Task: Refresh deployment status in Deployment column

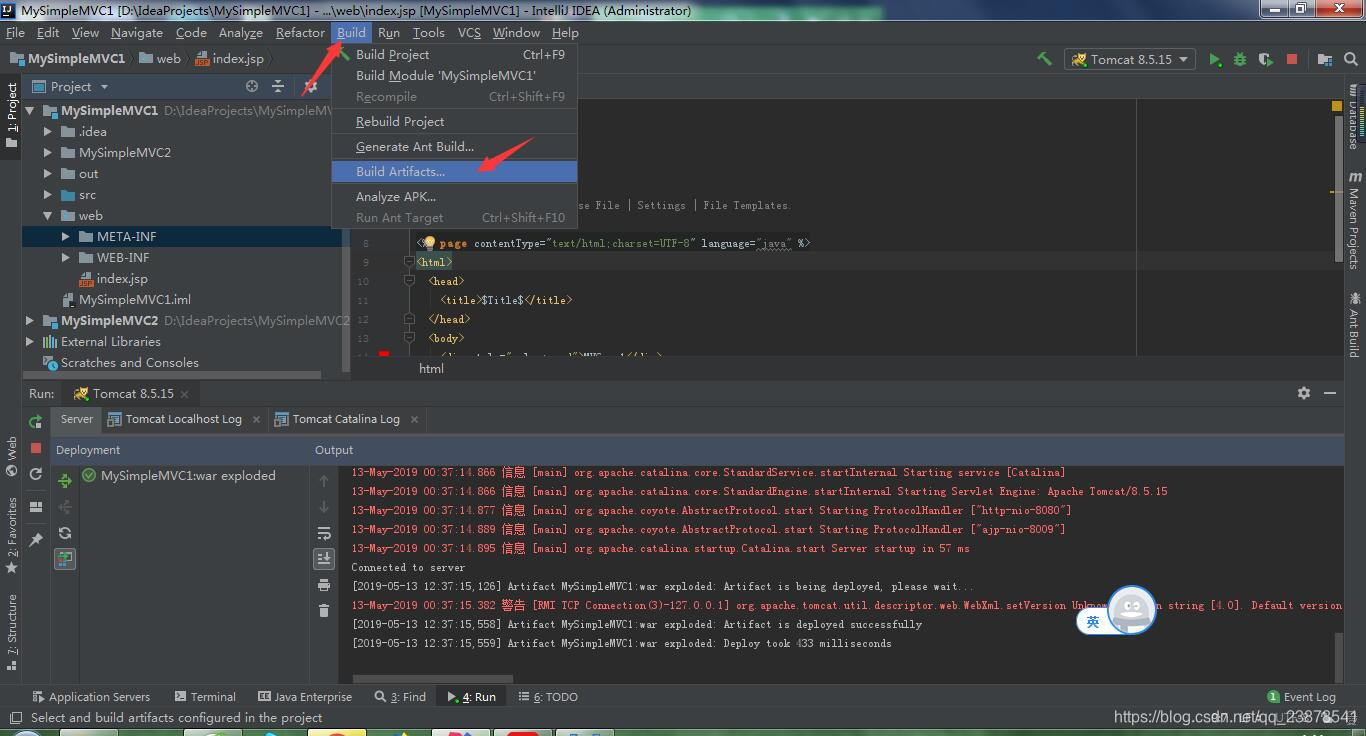Action: (x=65, y=533)
